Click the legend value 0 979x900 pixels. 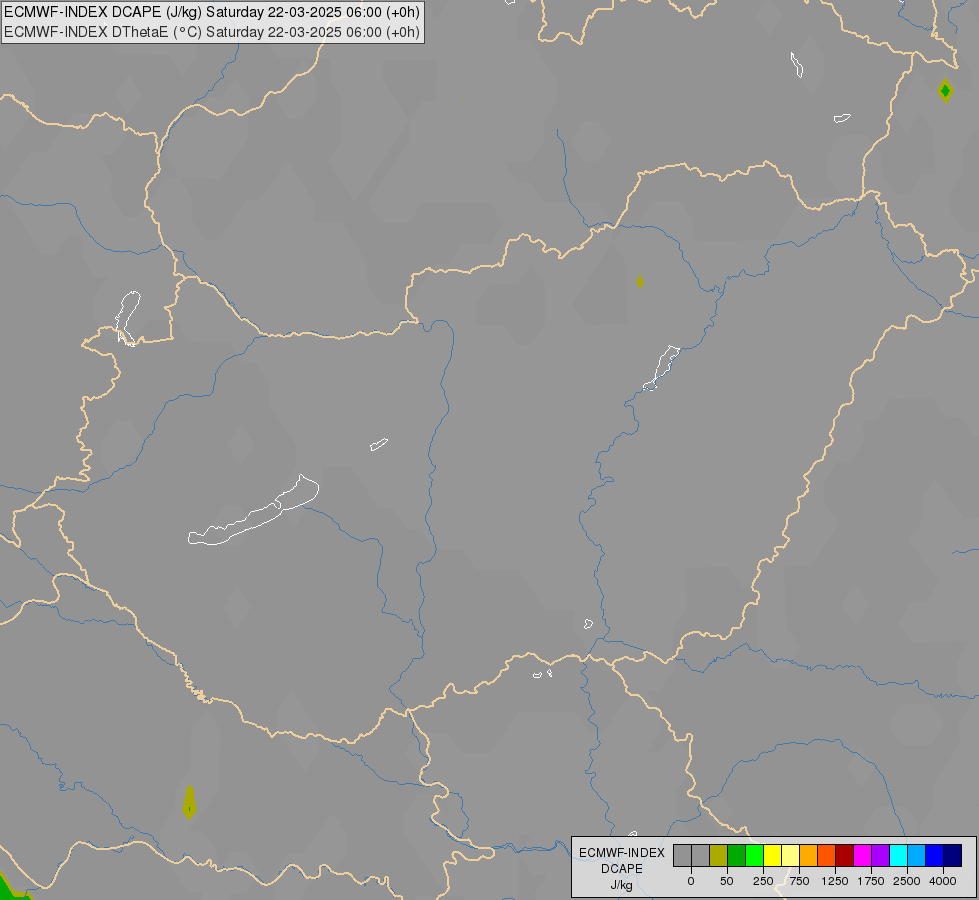pos(691,881)
